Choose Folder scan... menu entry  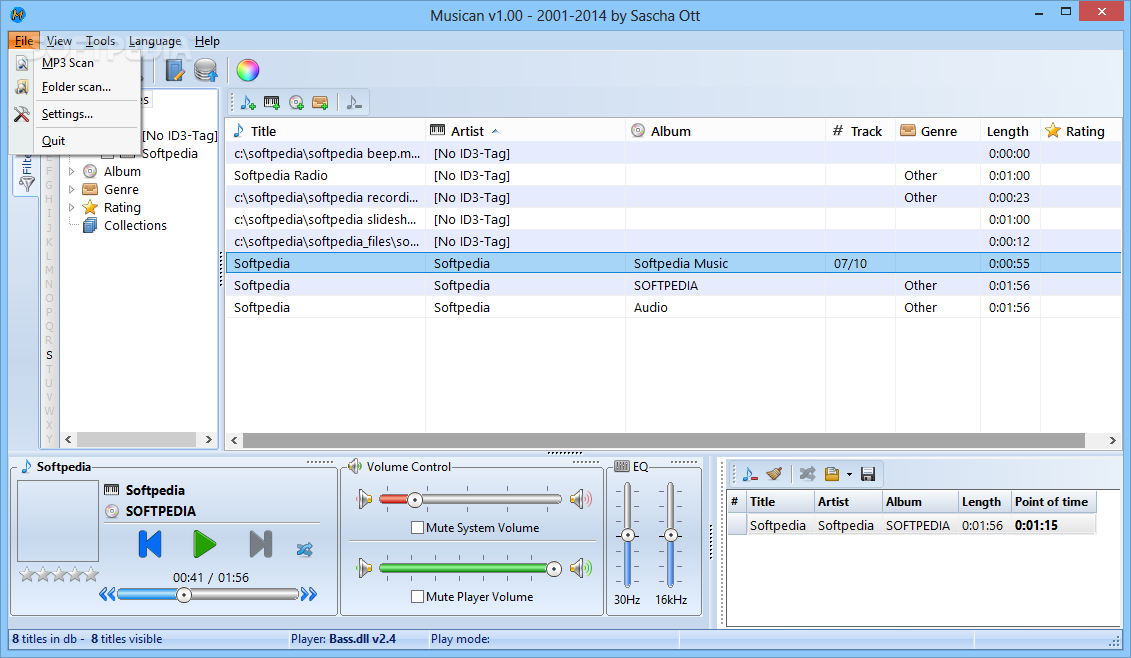point(76,87)
